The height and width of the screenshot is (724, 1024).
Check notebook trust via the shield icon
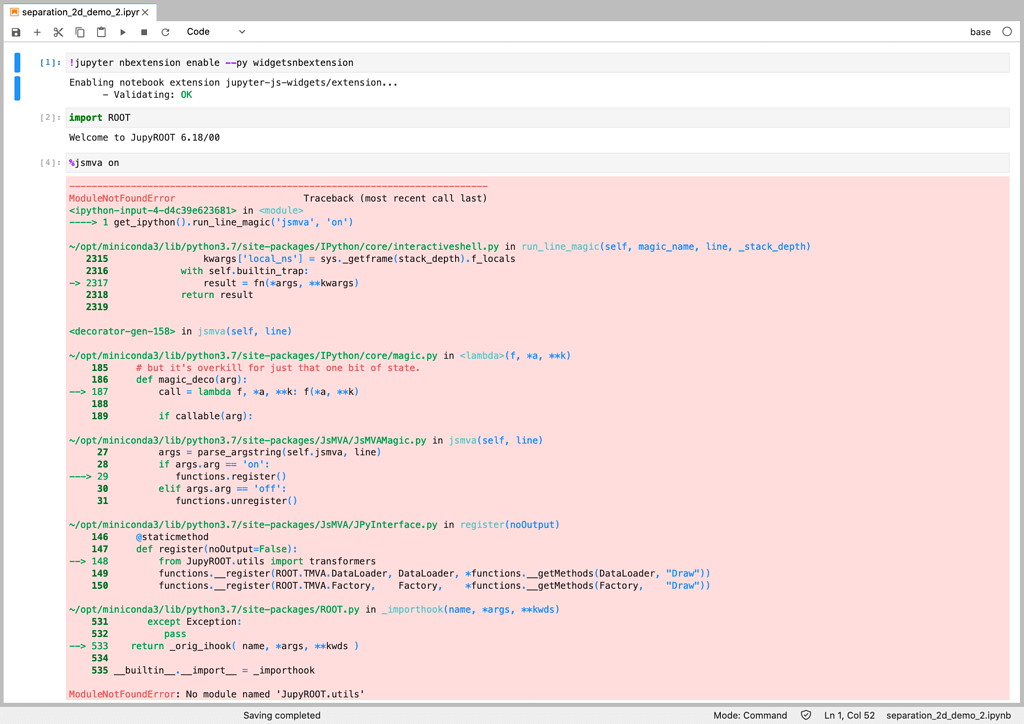(x=805, y=716)
